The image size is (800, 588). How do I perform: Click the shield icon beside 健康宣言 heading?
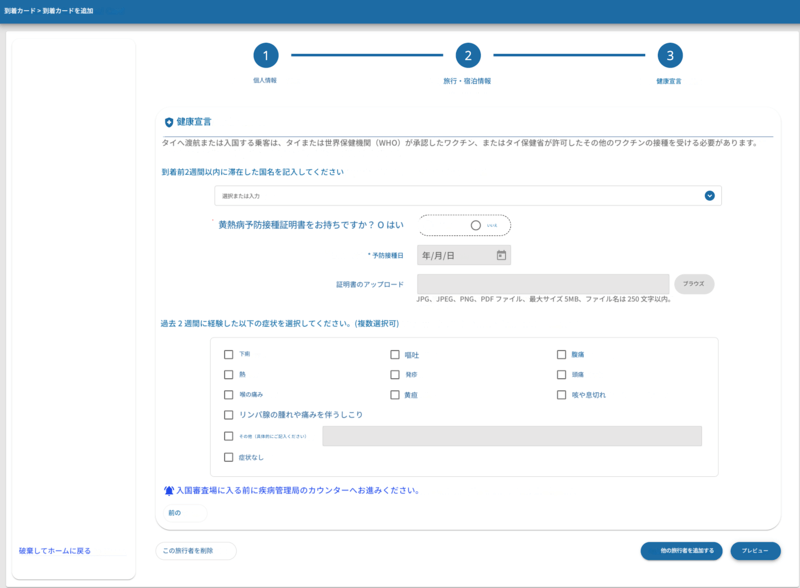(x=169, y=122)
